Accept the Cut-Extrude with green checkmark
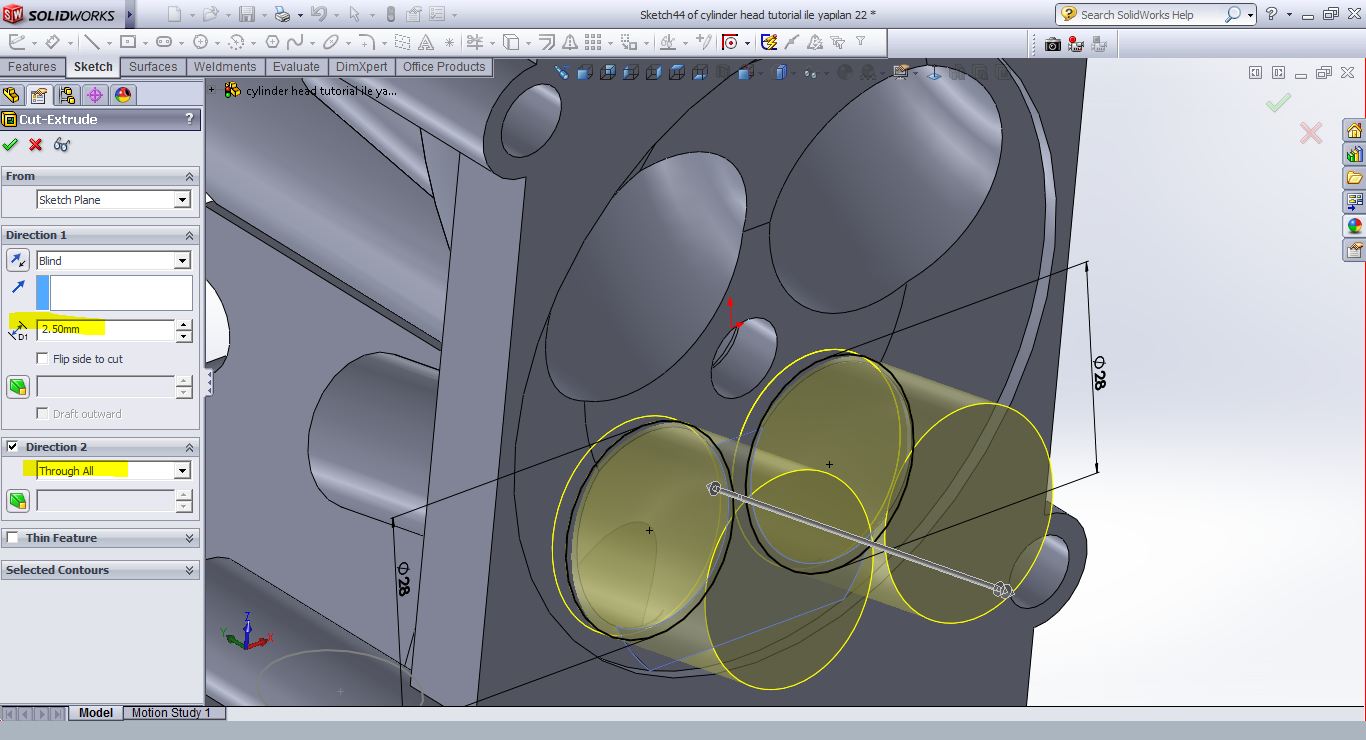The image size is (1366, 740). point(11,145)
